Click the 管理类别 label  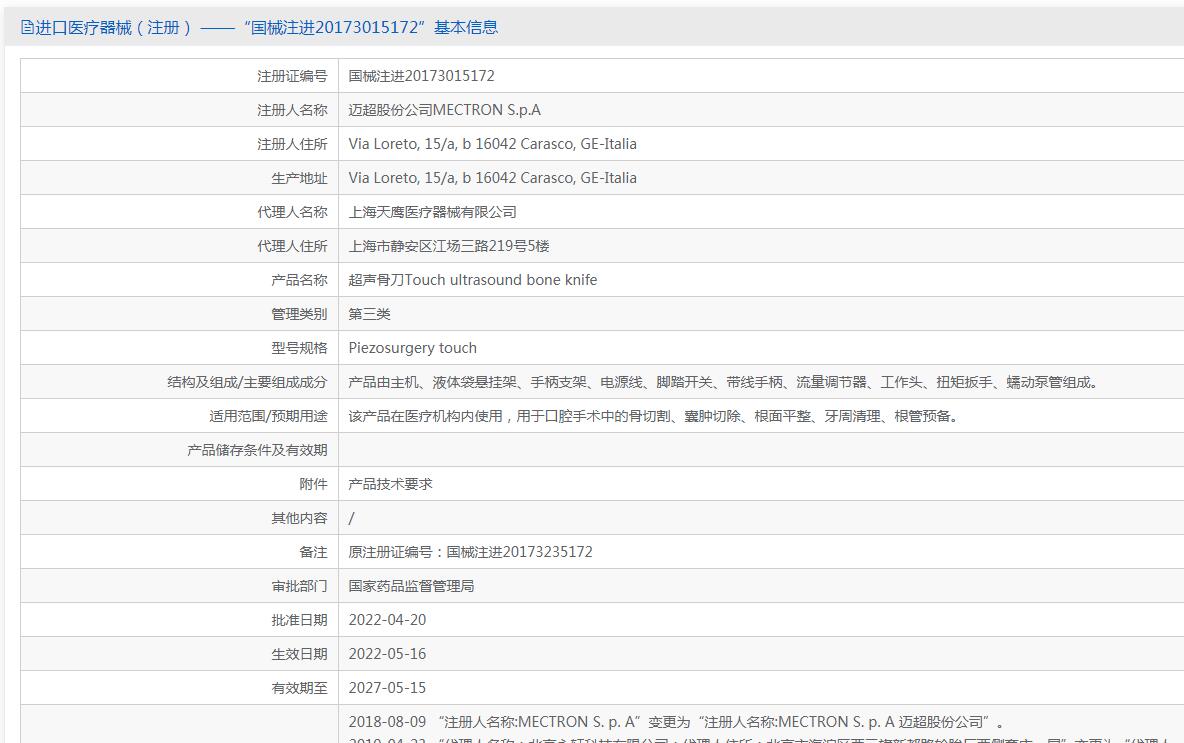299,314
